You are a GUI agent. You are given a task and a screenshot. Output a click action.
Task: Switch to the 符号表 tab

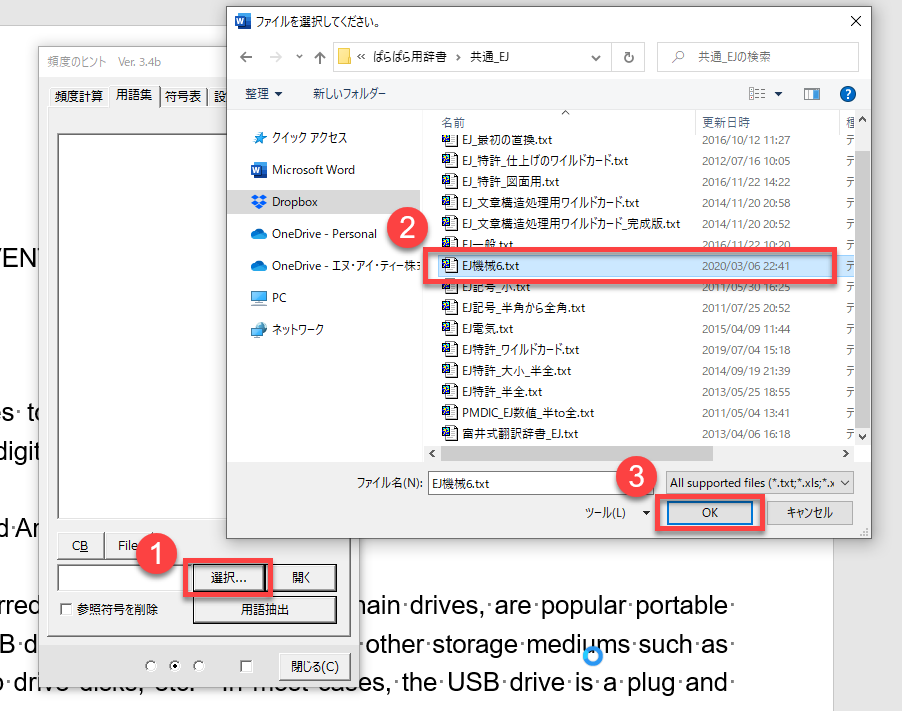(183, 97)
